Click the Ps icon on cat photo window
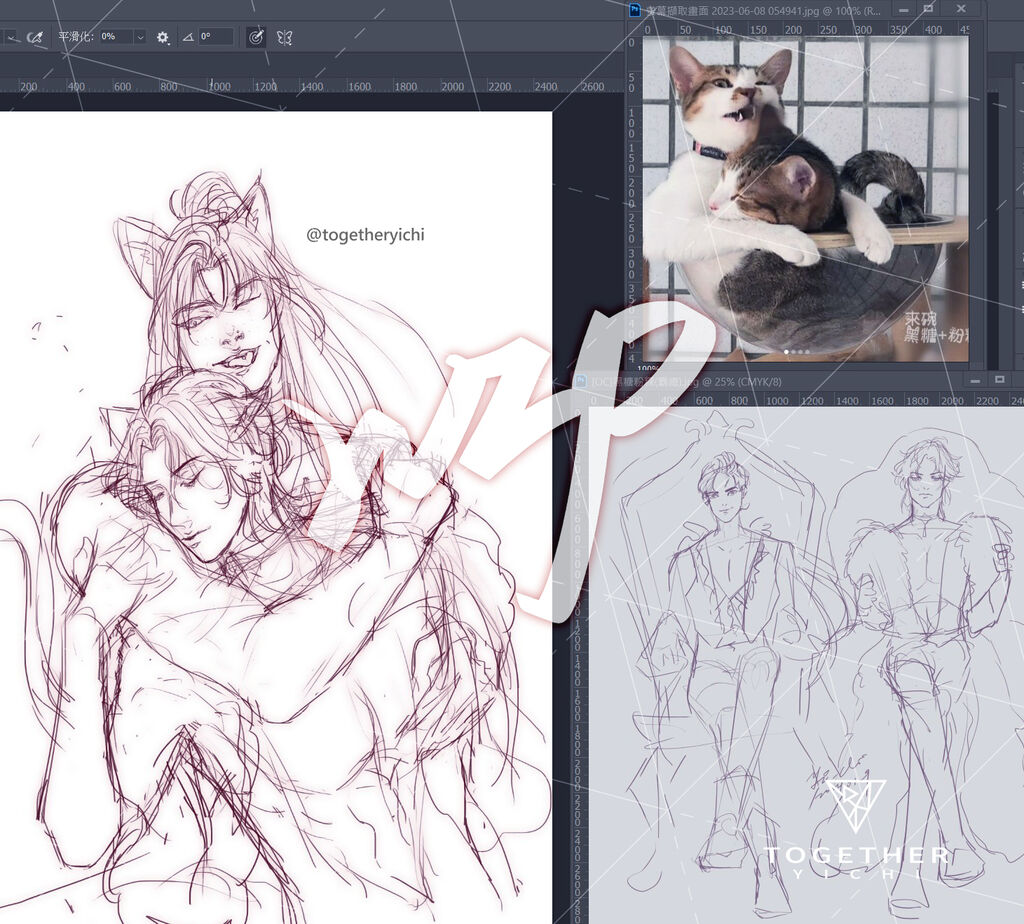The width and height of the screenshot is (1024, 924). pos(635,10)
